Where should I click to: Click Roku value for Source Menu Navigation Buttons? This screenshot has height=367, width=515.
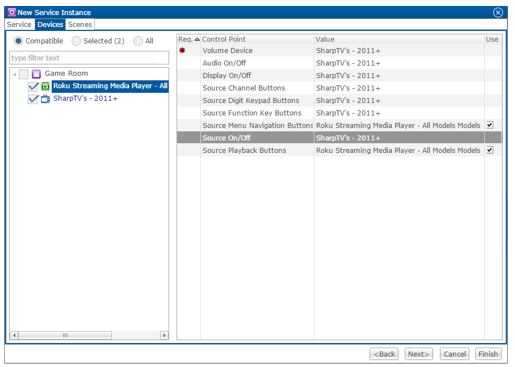coord(399,125)
